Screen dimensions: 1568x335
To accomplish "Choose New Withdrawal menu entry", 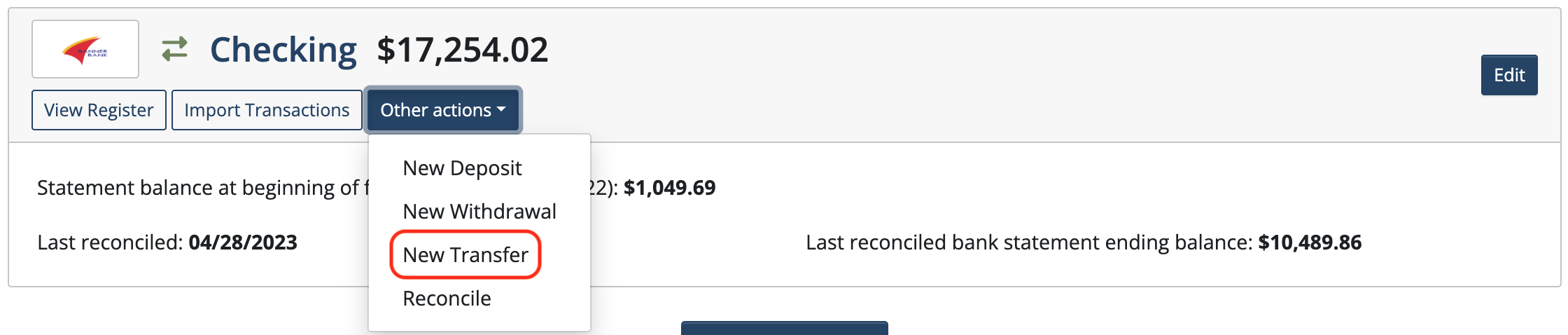I will click(479, 212).
